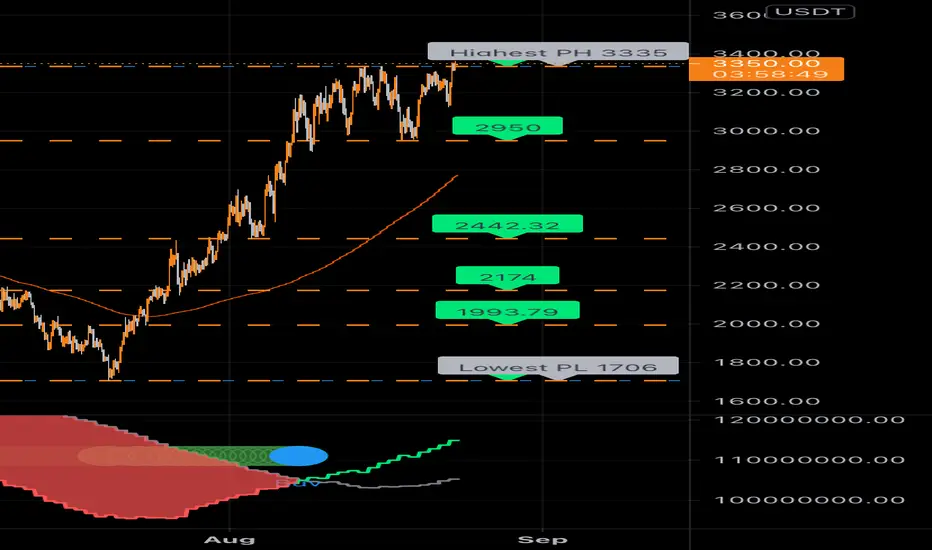The width and height of the screenshot is (932, 550).
Task: Click the 2200.00 price axis value
Action: click(766, 285)
